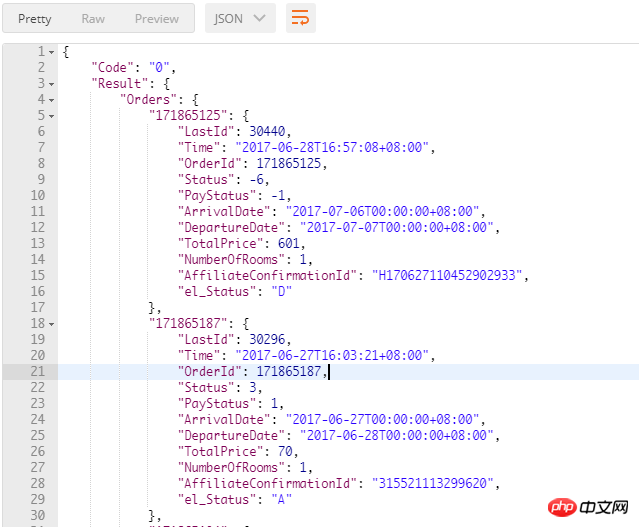Viewport: 639px width, 527px height.
Task: Open the JSON format dropdown
Action: coord(240,18)
